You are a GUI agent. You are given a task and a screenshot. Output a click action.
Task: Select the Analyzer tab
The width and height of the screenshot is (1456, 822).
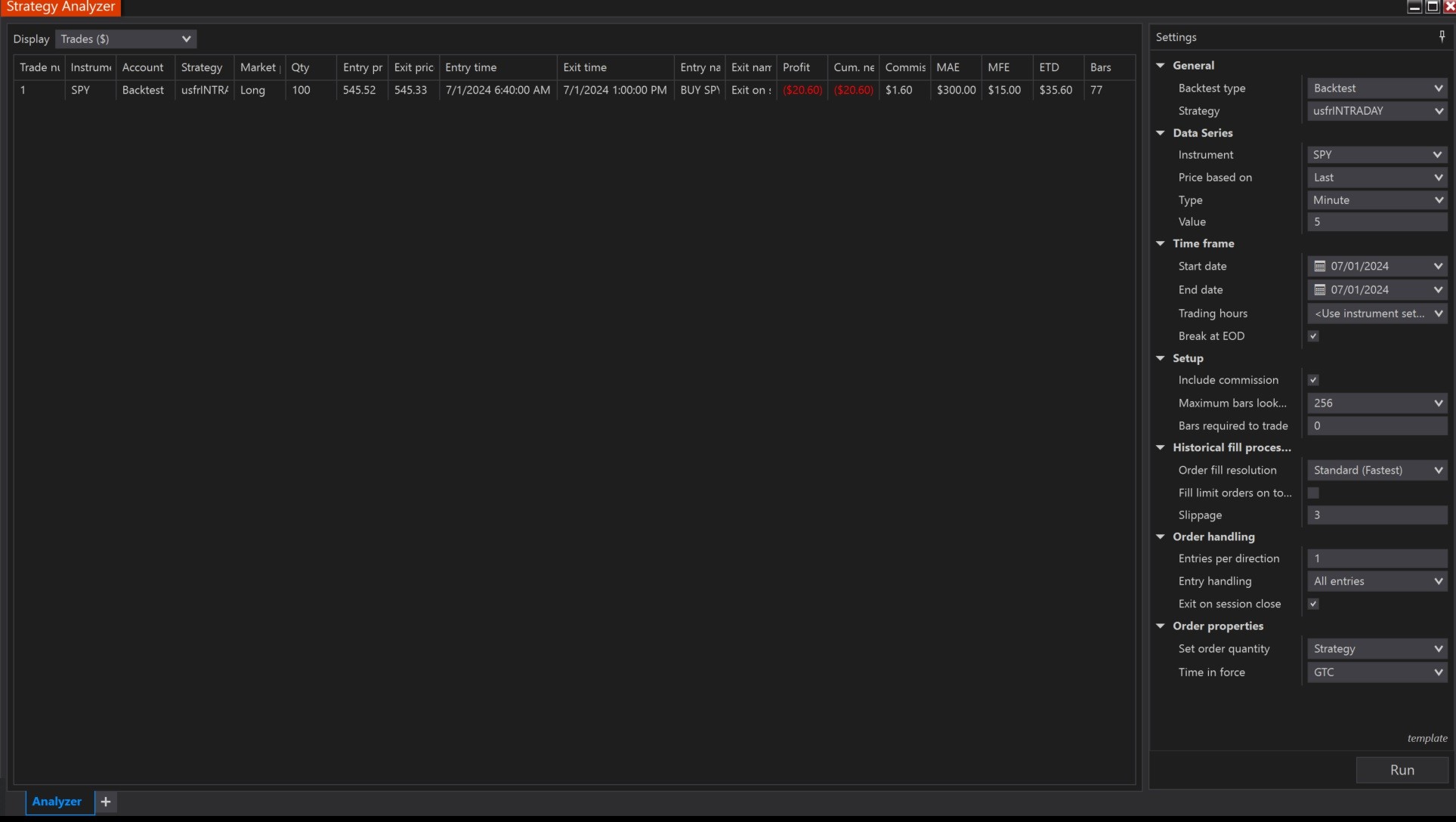click(57, 802)
